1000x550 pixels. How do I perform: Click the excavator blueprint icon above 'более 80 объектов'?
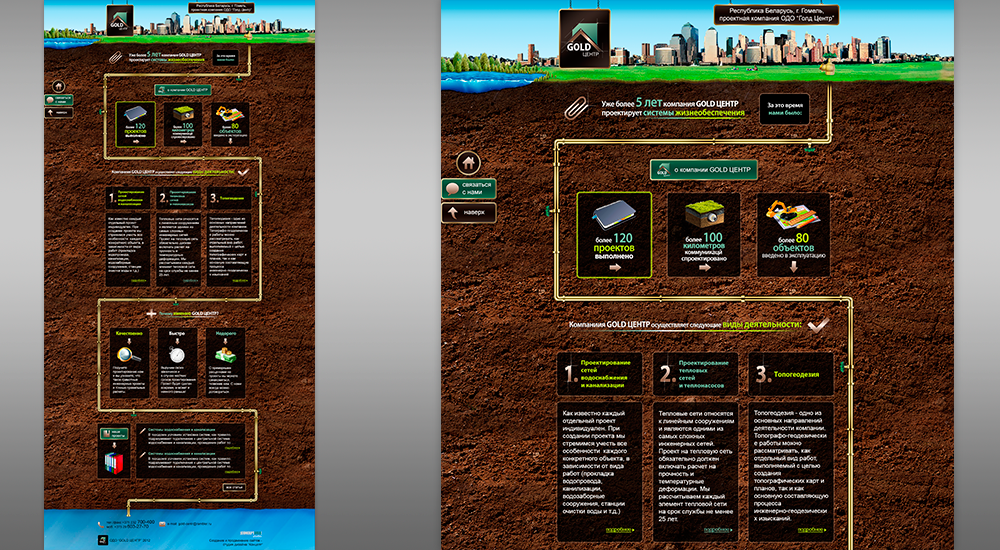[x=793, y=216]
